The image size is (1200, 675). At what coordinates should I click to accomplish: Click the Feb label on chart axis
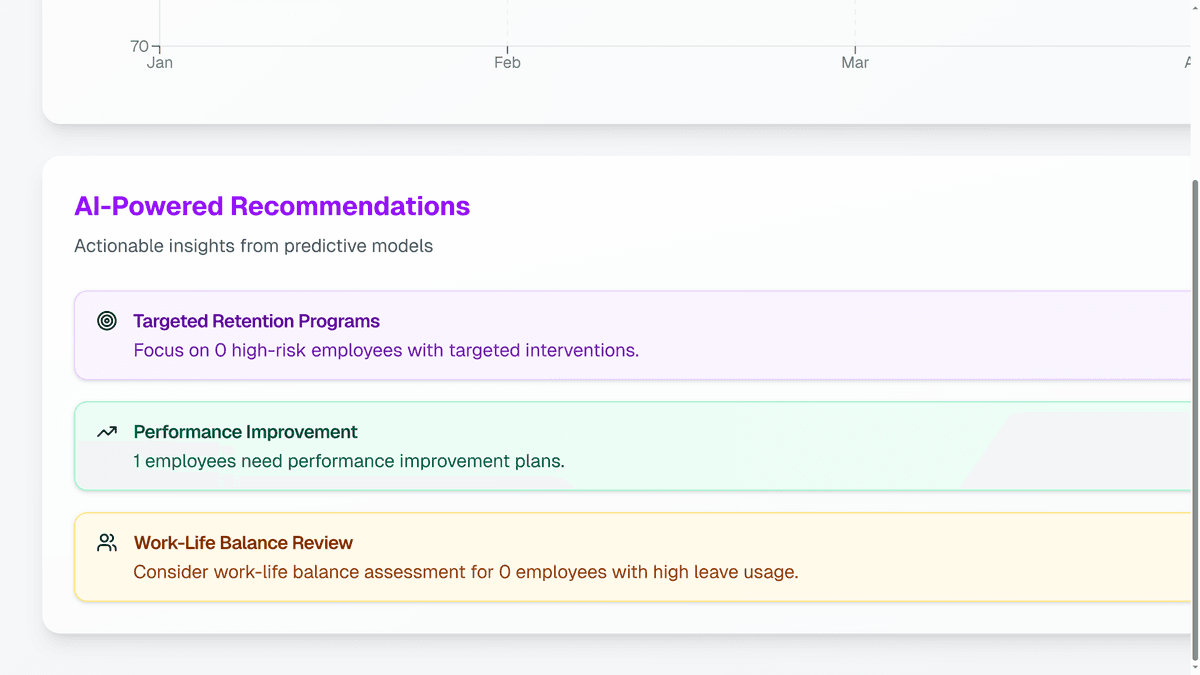pyautogui.click(x=507, y=63)
